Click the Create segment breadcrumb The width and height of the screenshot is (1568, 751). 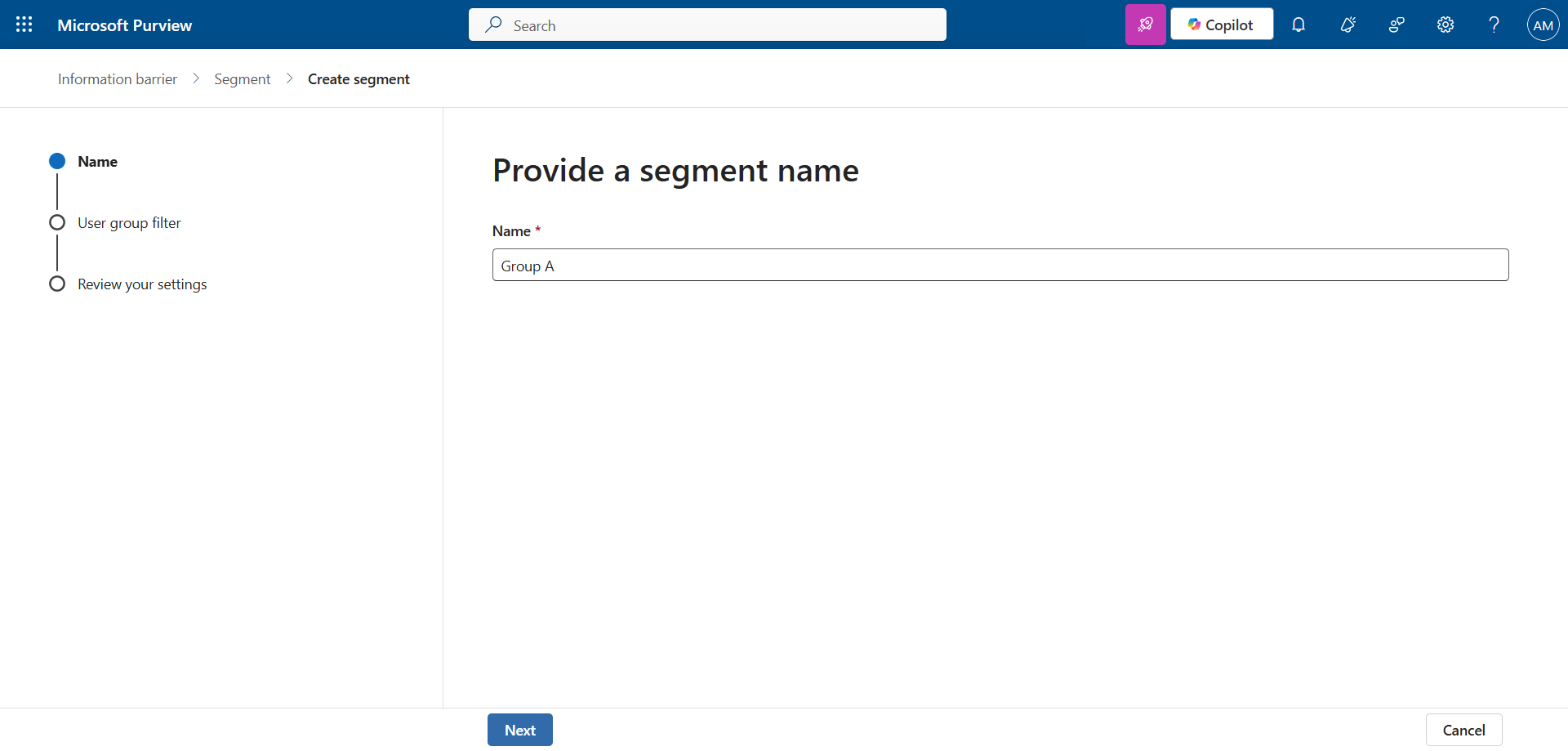point(359,79)
